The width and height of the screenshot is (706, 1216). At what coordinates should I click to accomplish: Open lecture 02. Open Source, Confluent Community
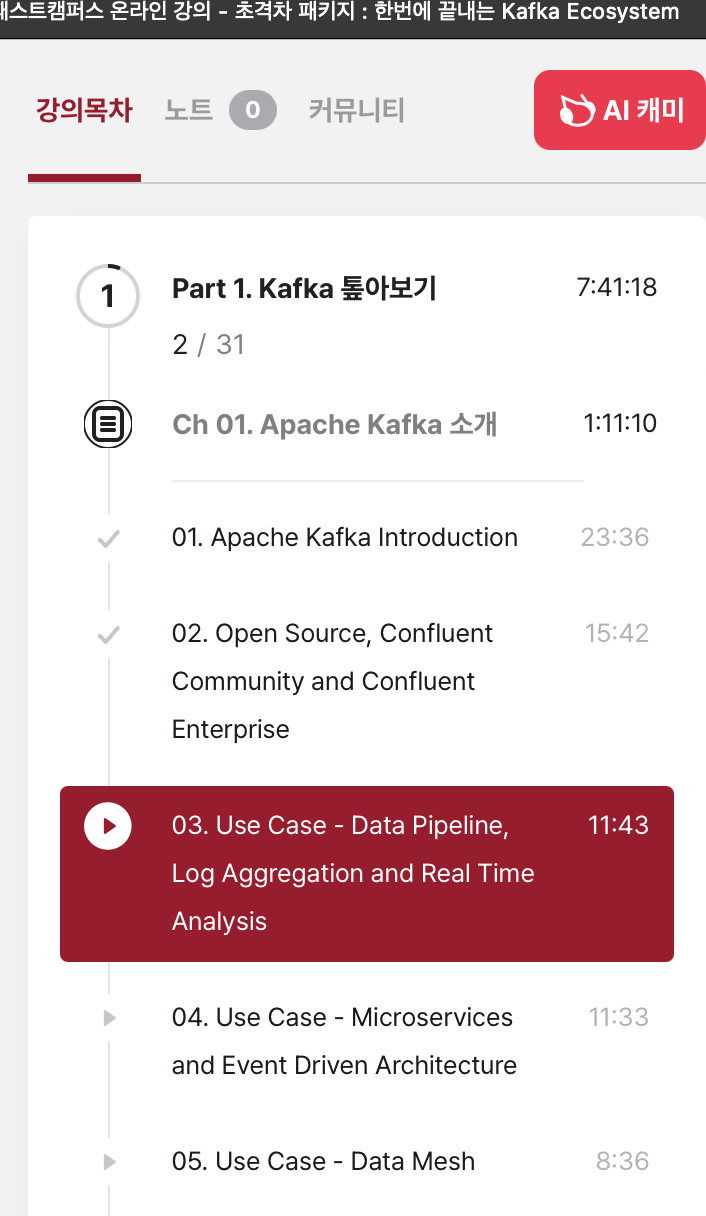pyautogui.click(x=332, y=681)
